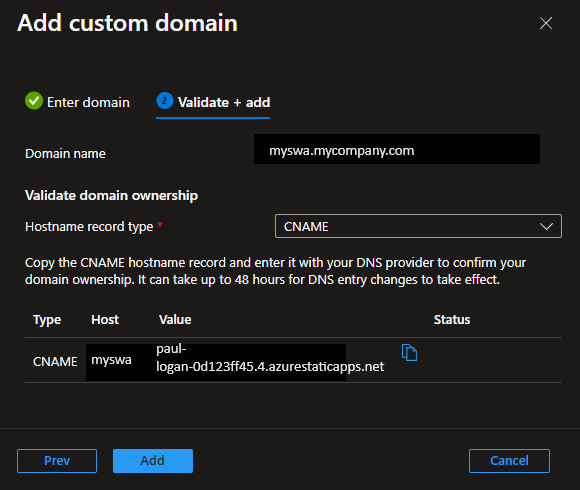
Task: Click the green Enter domain checkmark icon
Action: point(34,101)
